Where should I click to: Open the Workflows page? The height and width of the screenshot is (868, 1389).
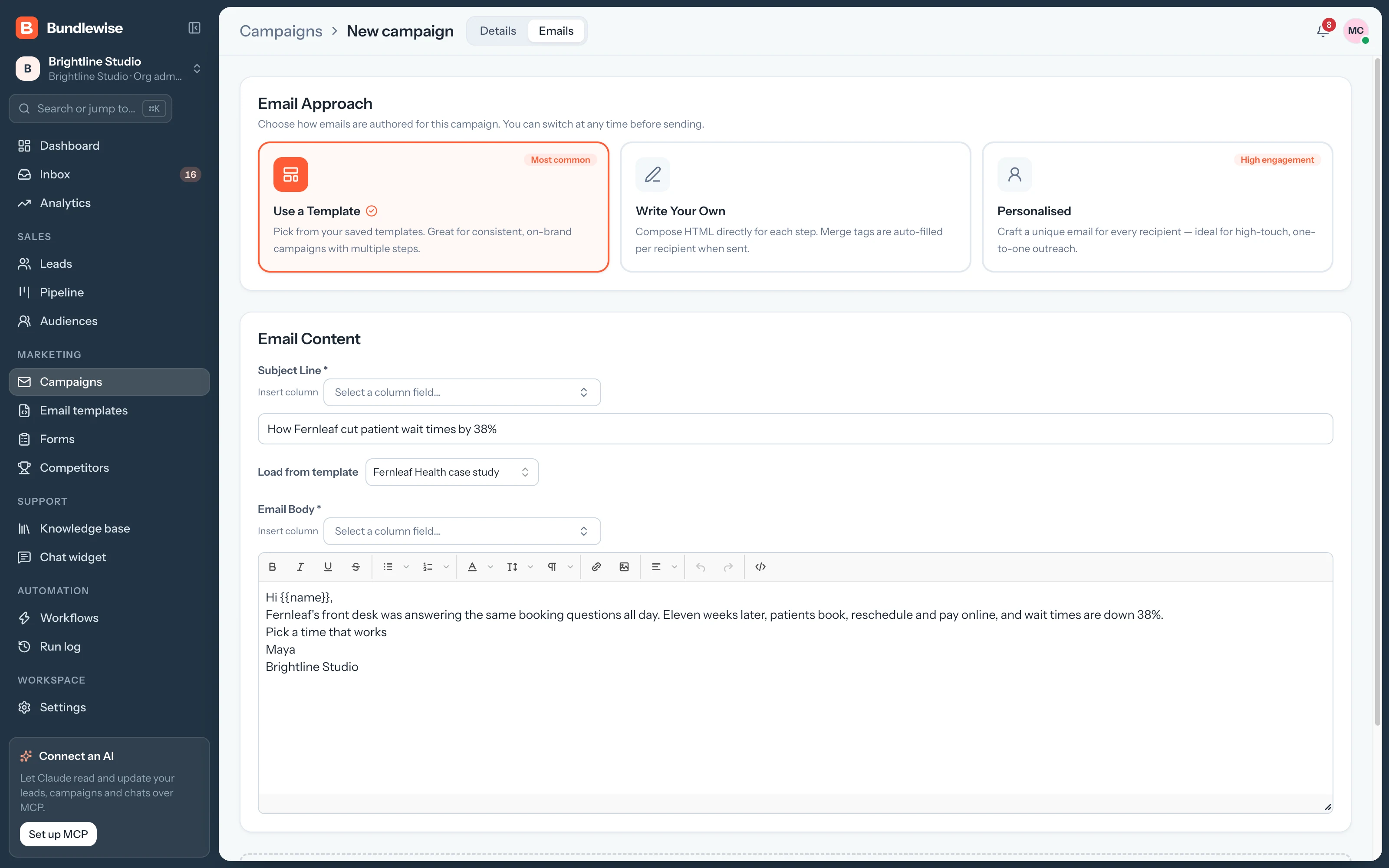coord(109,618)
